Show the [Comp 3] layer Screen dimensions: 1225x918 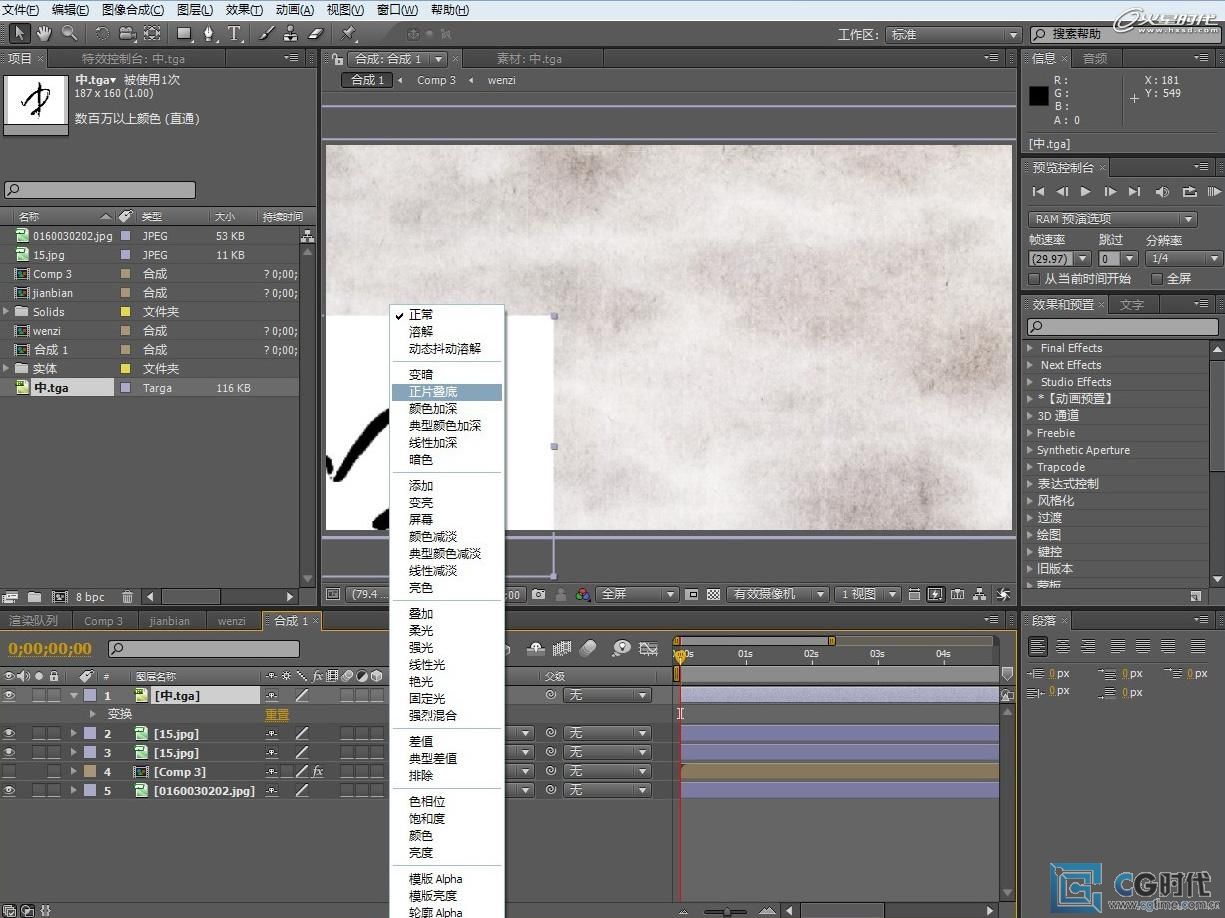coord(9,771)
